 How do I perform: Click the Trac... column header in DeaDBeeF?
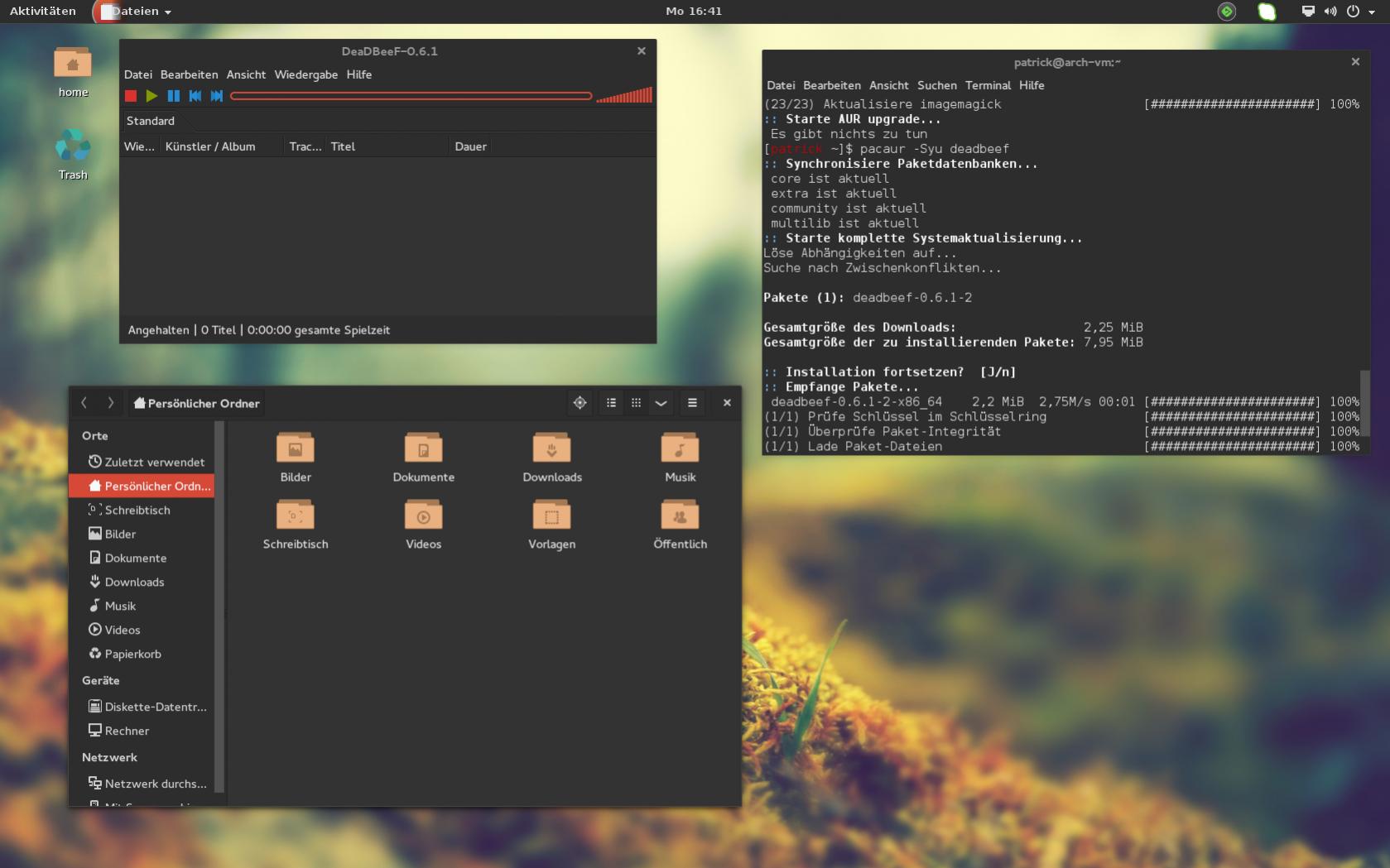(x=305, y=146)
